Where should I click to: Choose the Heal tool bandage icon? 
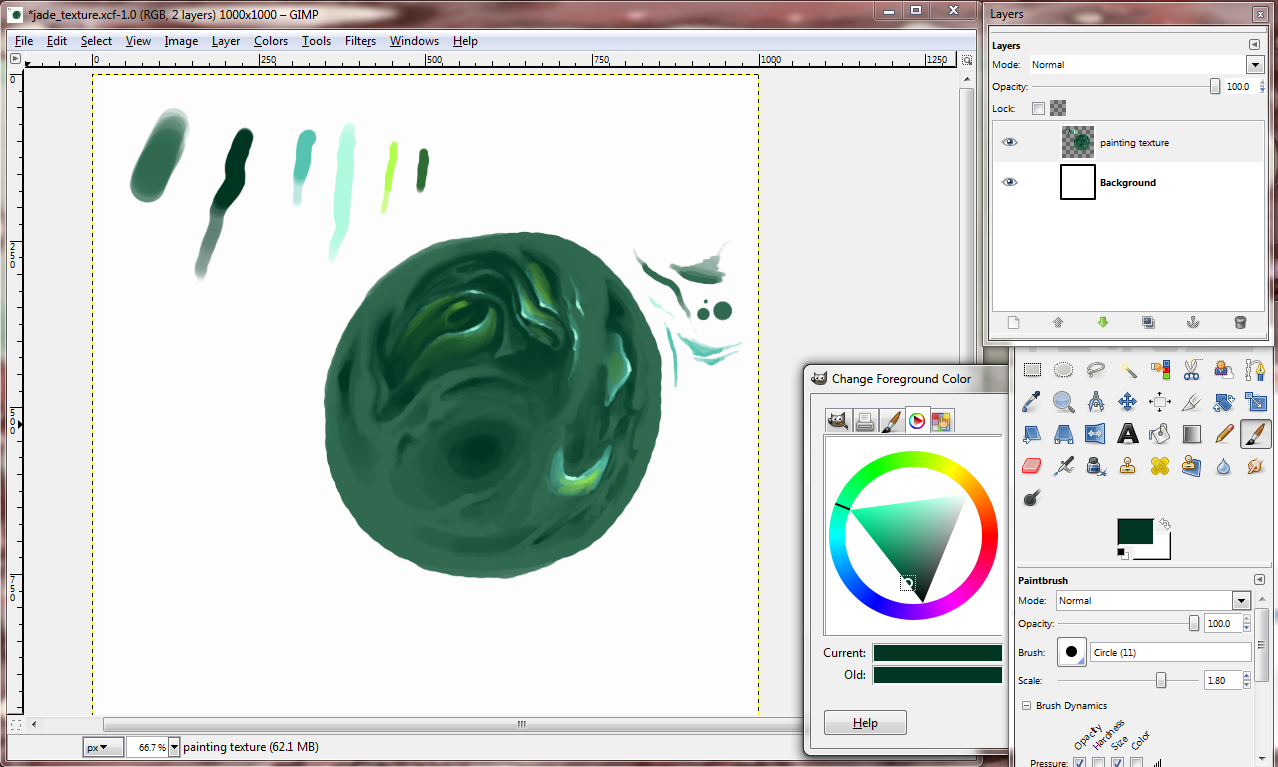click(x=1160, y=466)
